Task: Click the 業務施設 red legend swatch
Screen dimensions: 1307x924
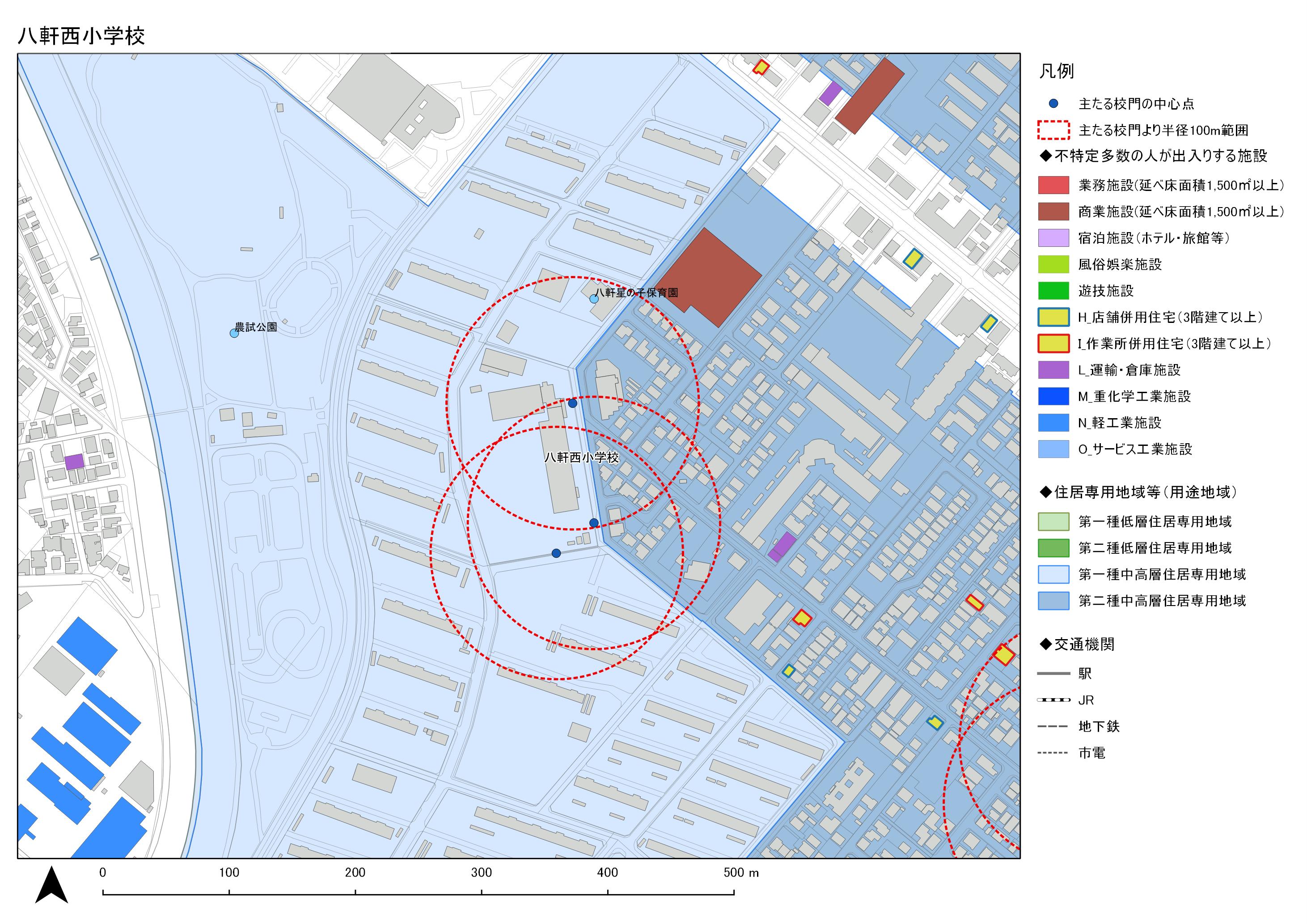Action: [1053, 185]
